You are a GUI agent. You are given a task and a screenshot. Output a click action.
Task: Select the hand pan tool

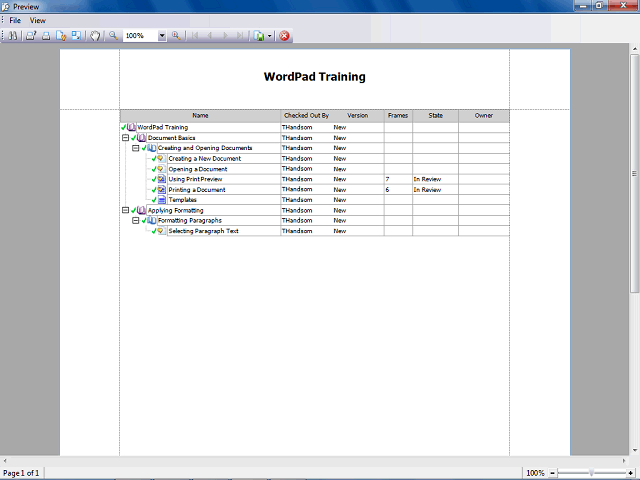pyautogui.click(x=95, y=36)
